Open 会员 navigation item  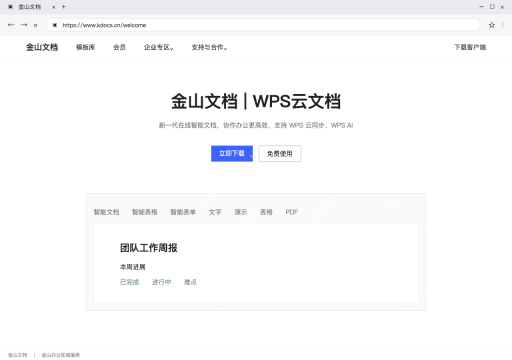[119, 47]
